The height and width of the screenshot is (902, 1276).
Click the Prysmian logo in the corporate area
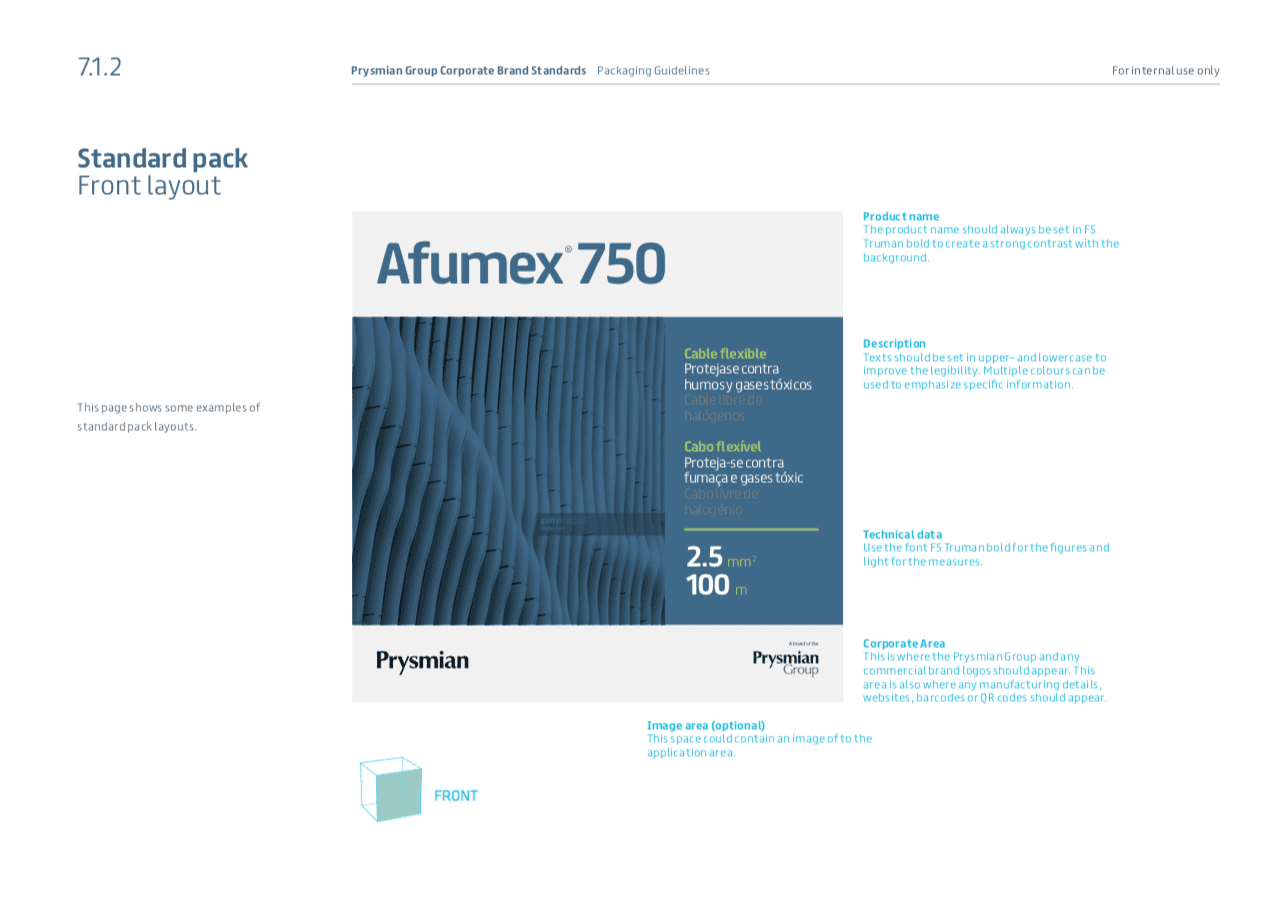click(422, 661)
